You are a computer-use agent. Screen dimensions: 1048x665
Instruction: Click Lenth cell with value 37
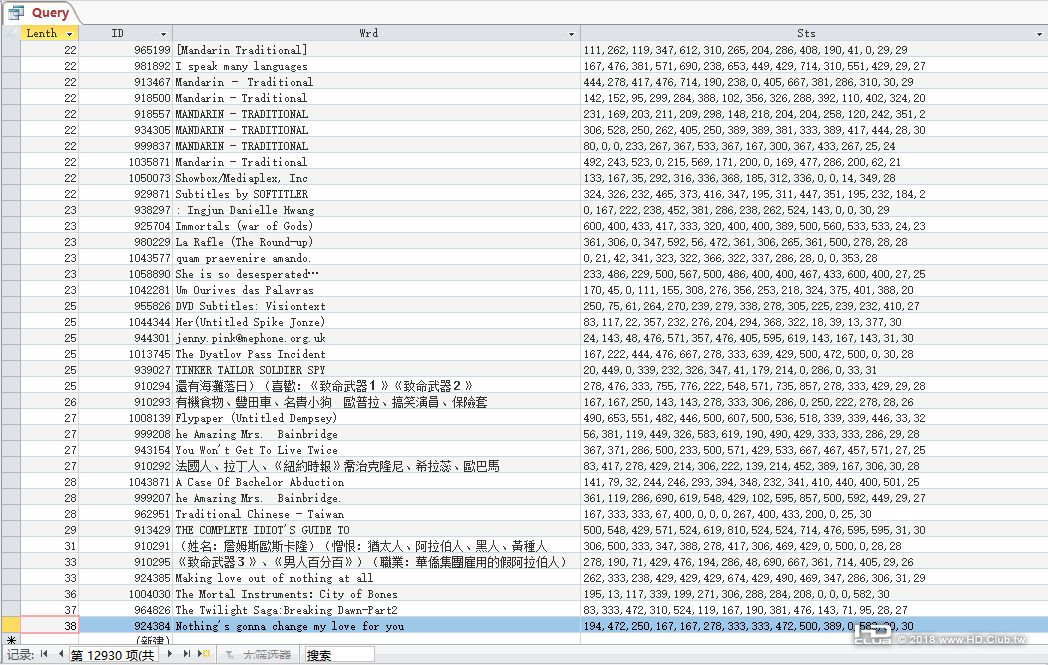tap(49, 610)
